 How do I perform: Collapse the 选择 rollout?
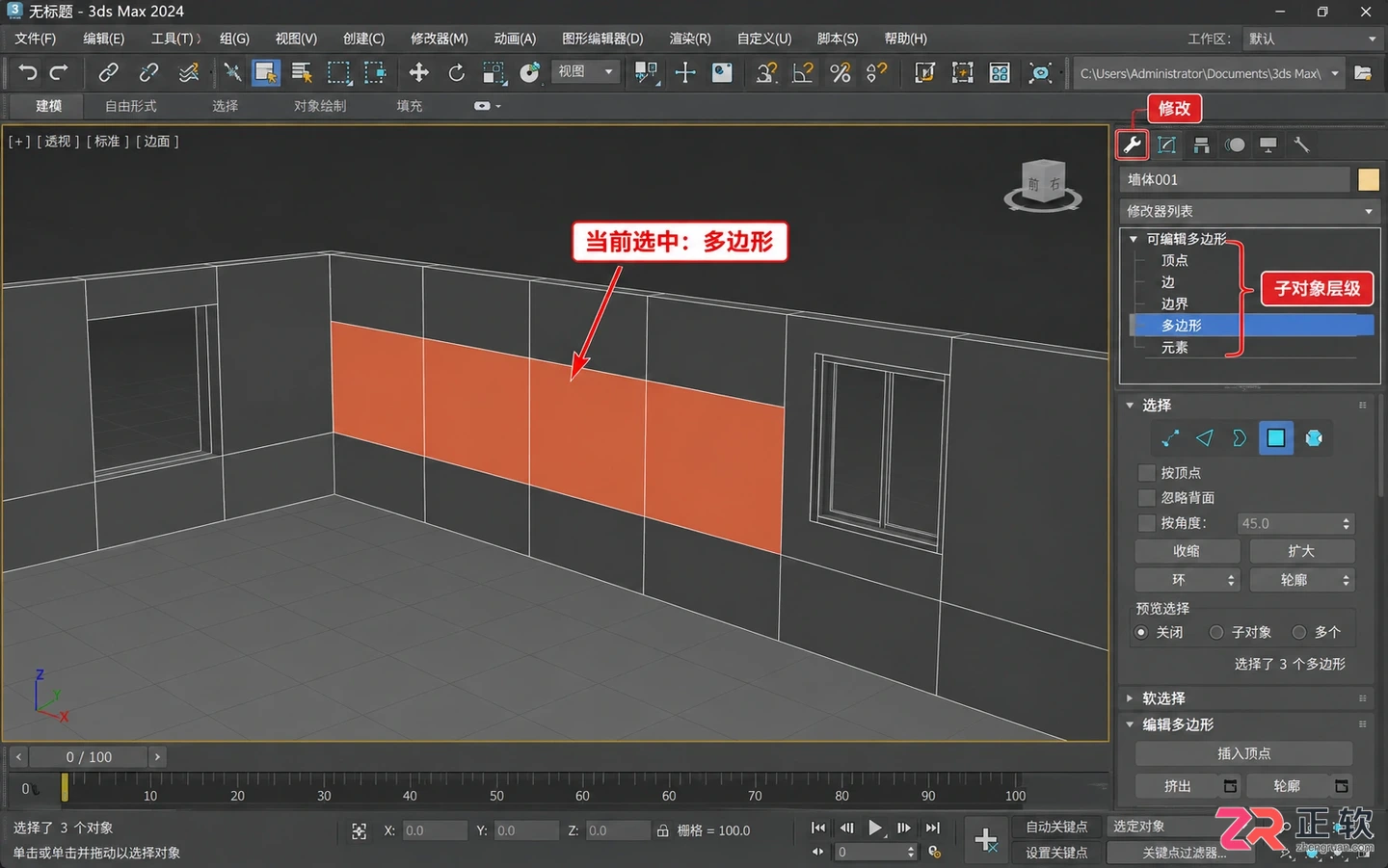1131,406
